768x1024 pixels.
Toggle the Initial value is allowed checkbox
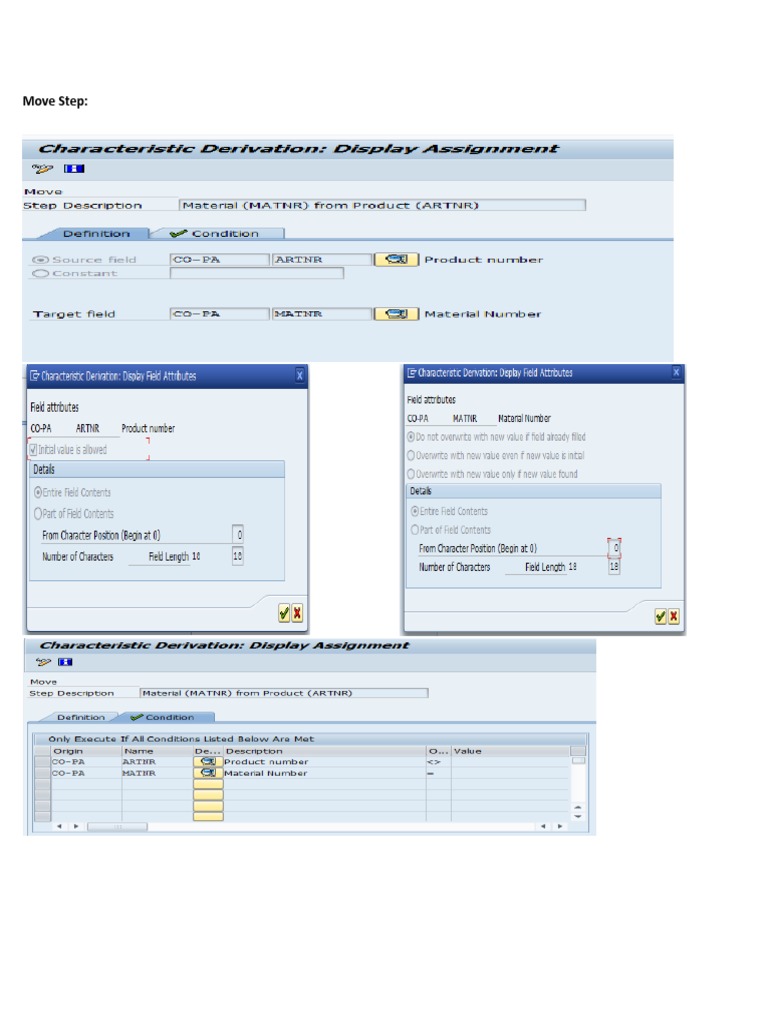click(x=33, y=450)
